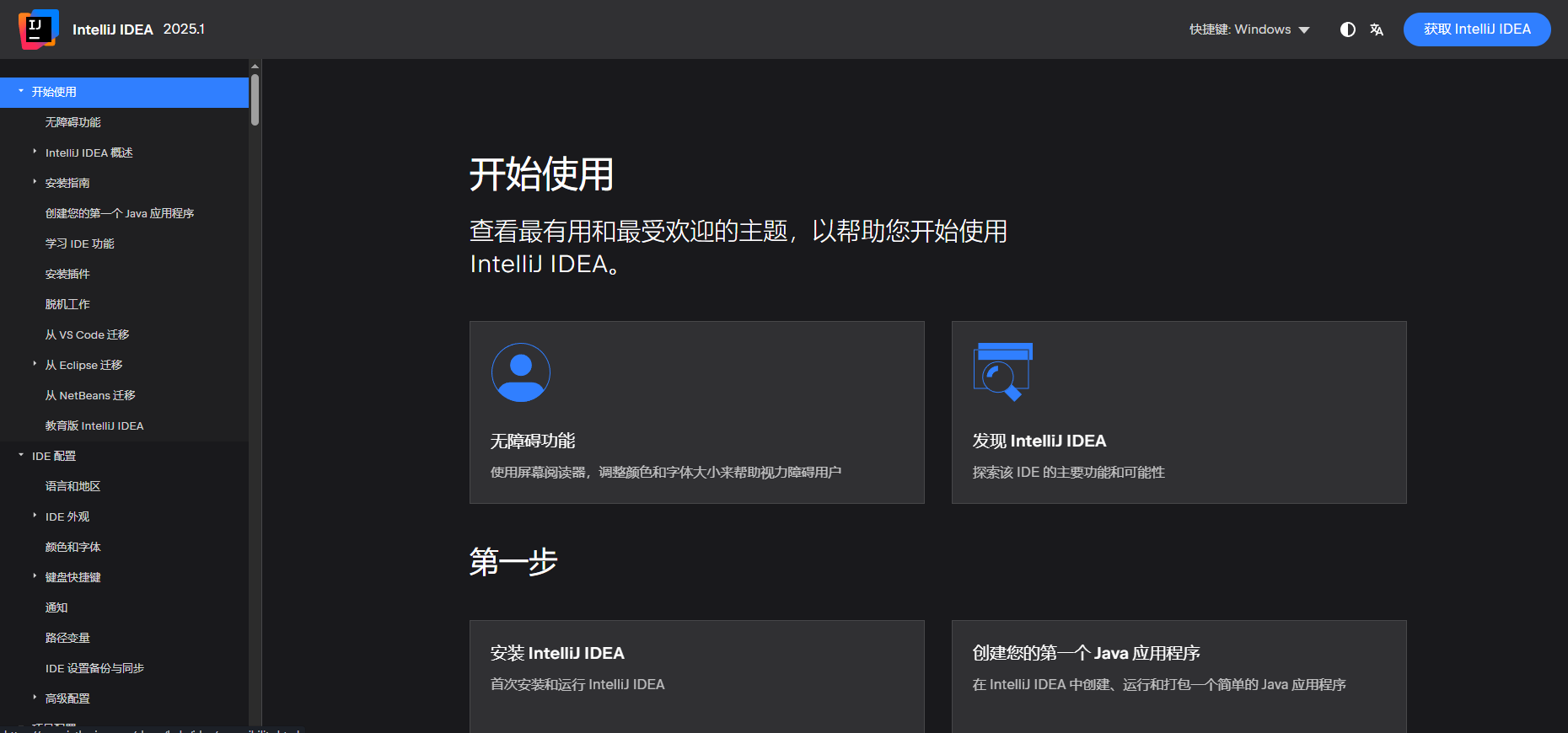
Task: Open IDE 设置备份与同步 sidebar item
Action: (x=94, y=668)
